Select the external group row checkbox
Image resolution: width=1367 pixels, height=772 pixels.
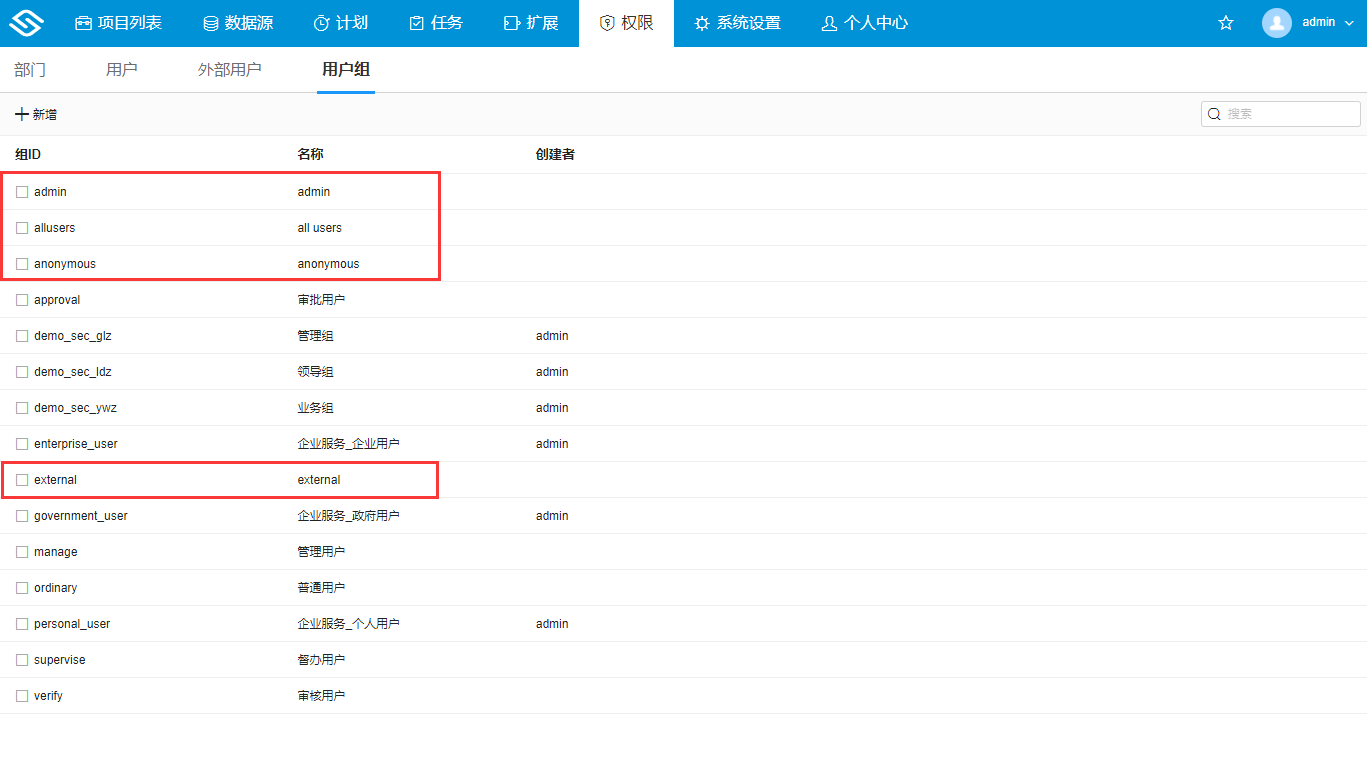click(22, 479)
